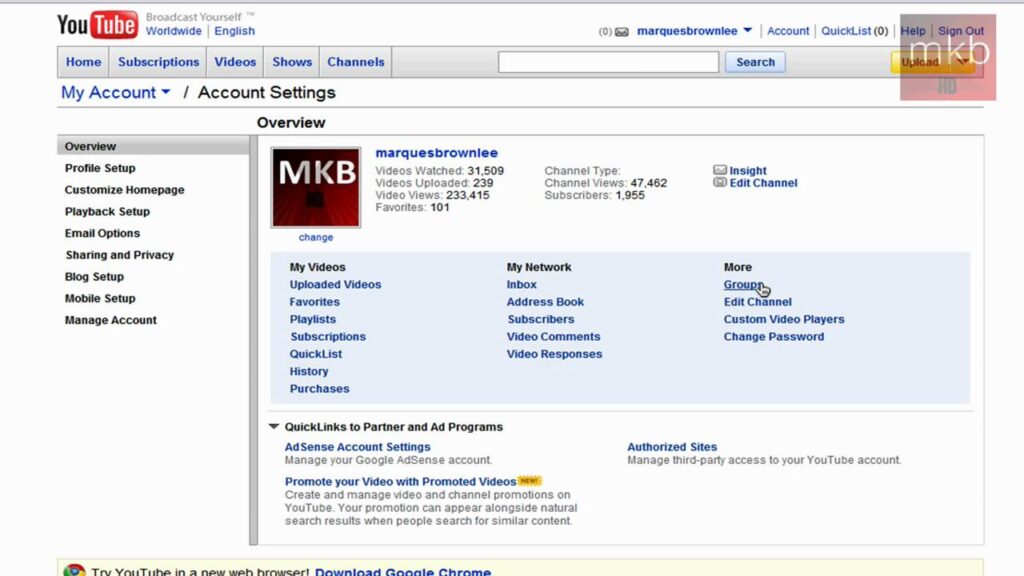The image size is (1024, 576).
Task: Click the change link under avatar
Action: click(x=315, y=237)
